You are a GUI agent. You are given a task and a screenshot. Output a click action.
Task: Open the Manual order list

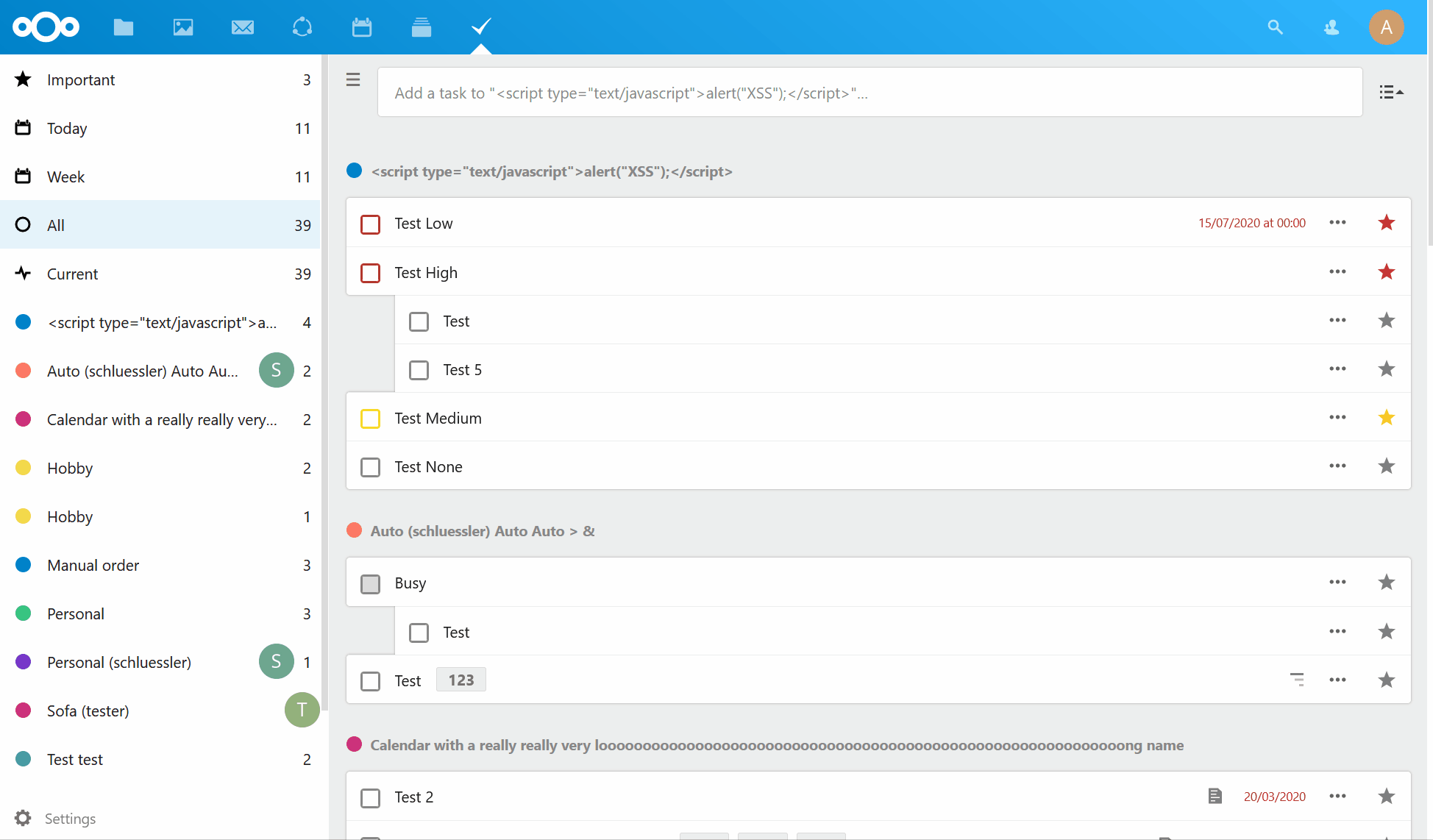coord(93,566)
